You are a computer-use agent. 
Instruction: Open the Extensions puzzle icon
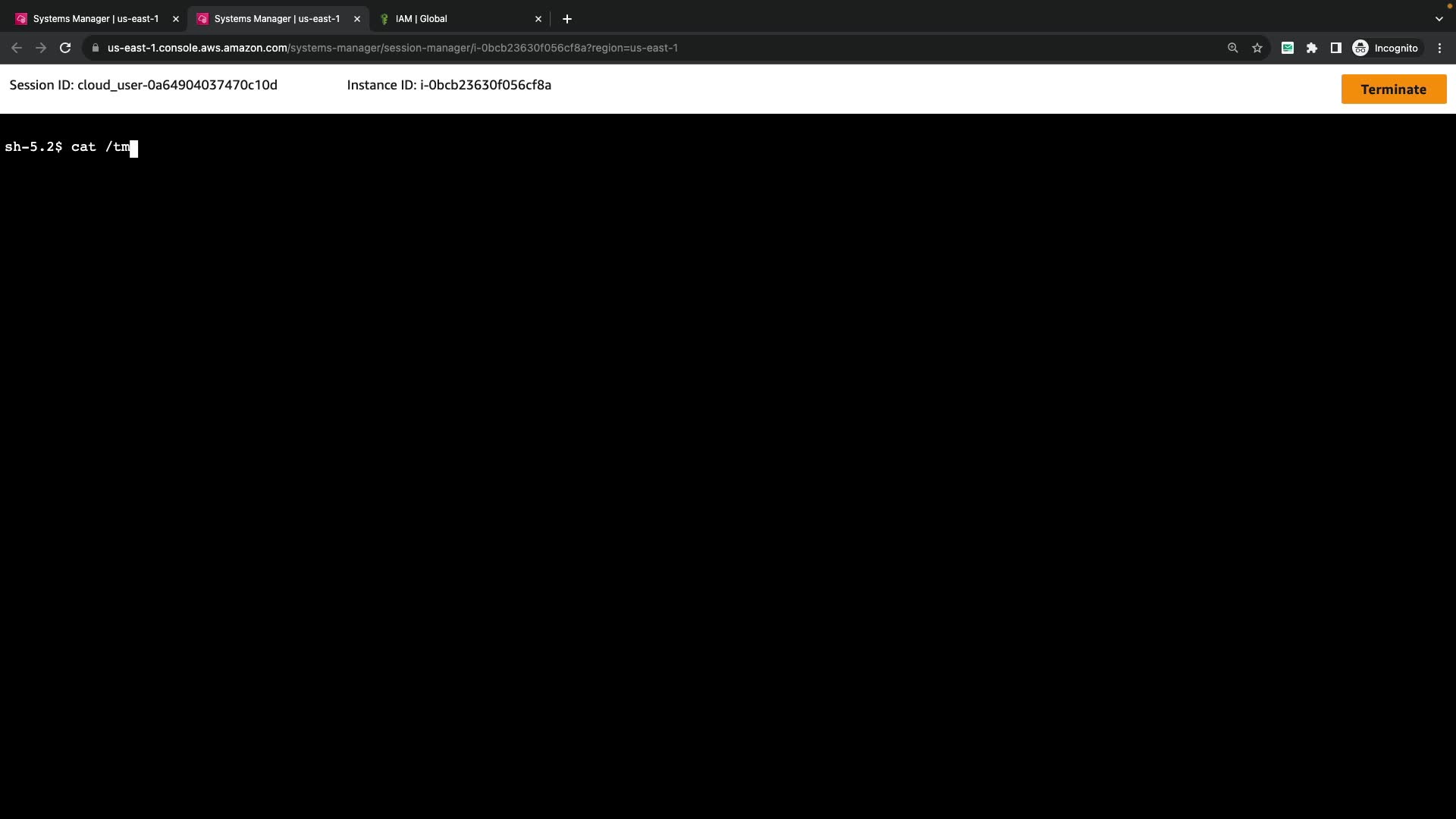[1312, 48]
